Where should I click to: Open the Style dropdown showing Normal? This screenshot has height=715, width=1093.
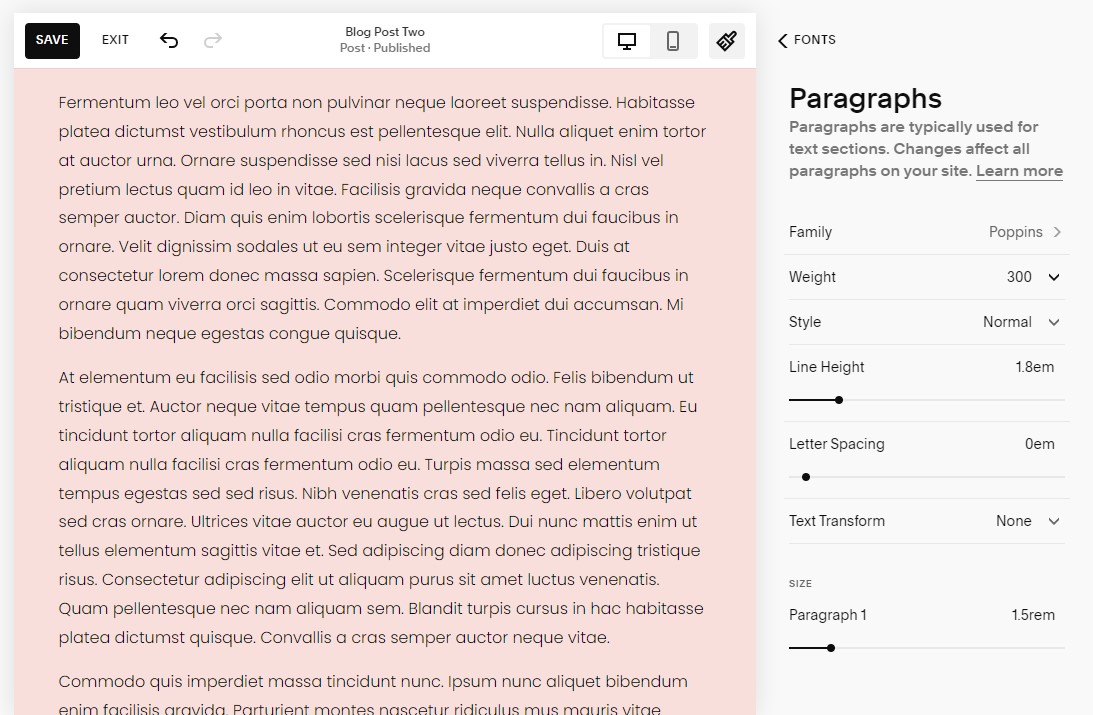926,322
